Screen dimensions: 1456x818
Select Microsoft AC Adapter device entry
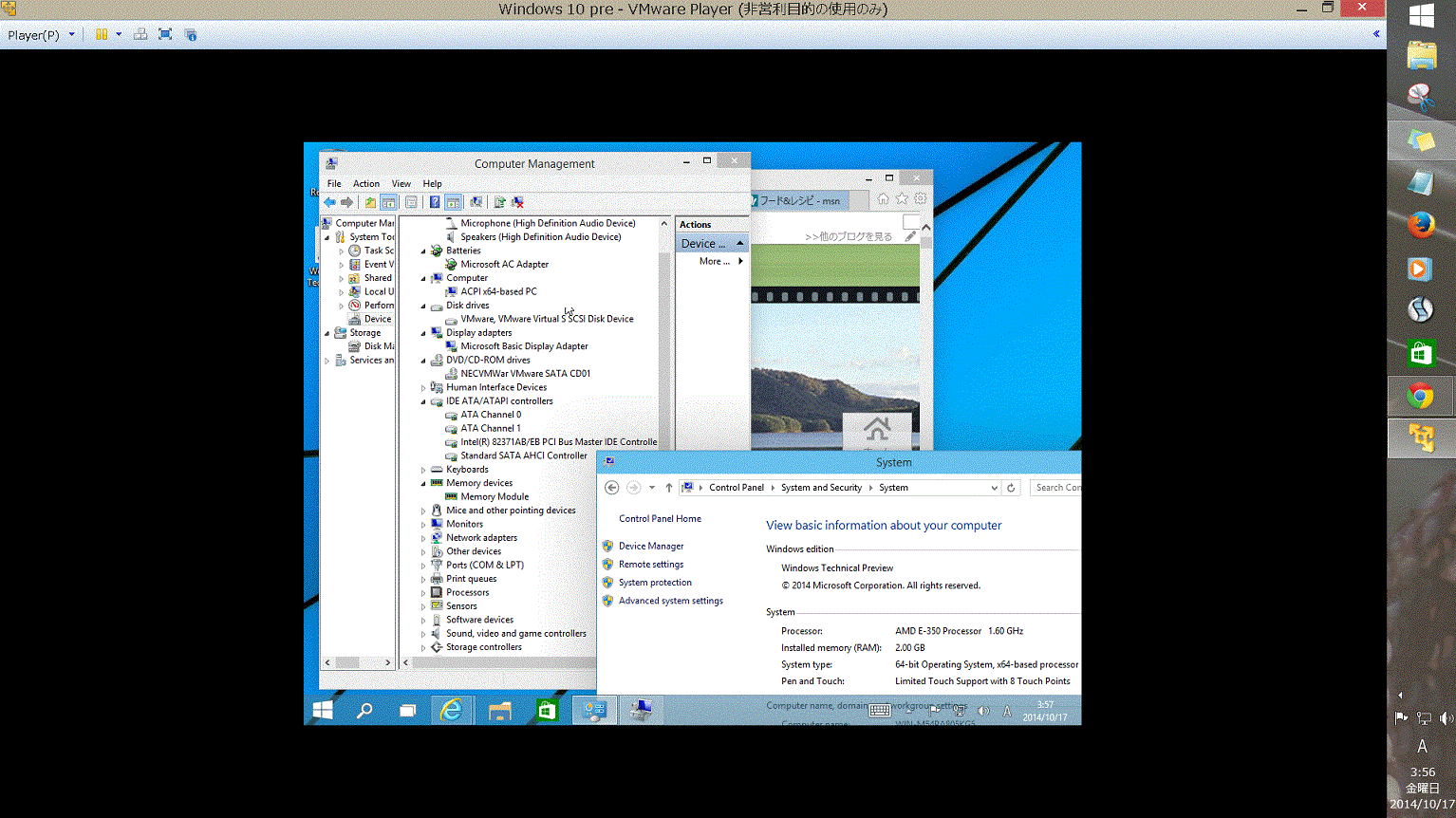pos(504,265)
